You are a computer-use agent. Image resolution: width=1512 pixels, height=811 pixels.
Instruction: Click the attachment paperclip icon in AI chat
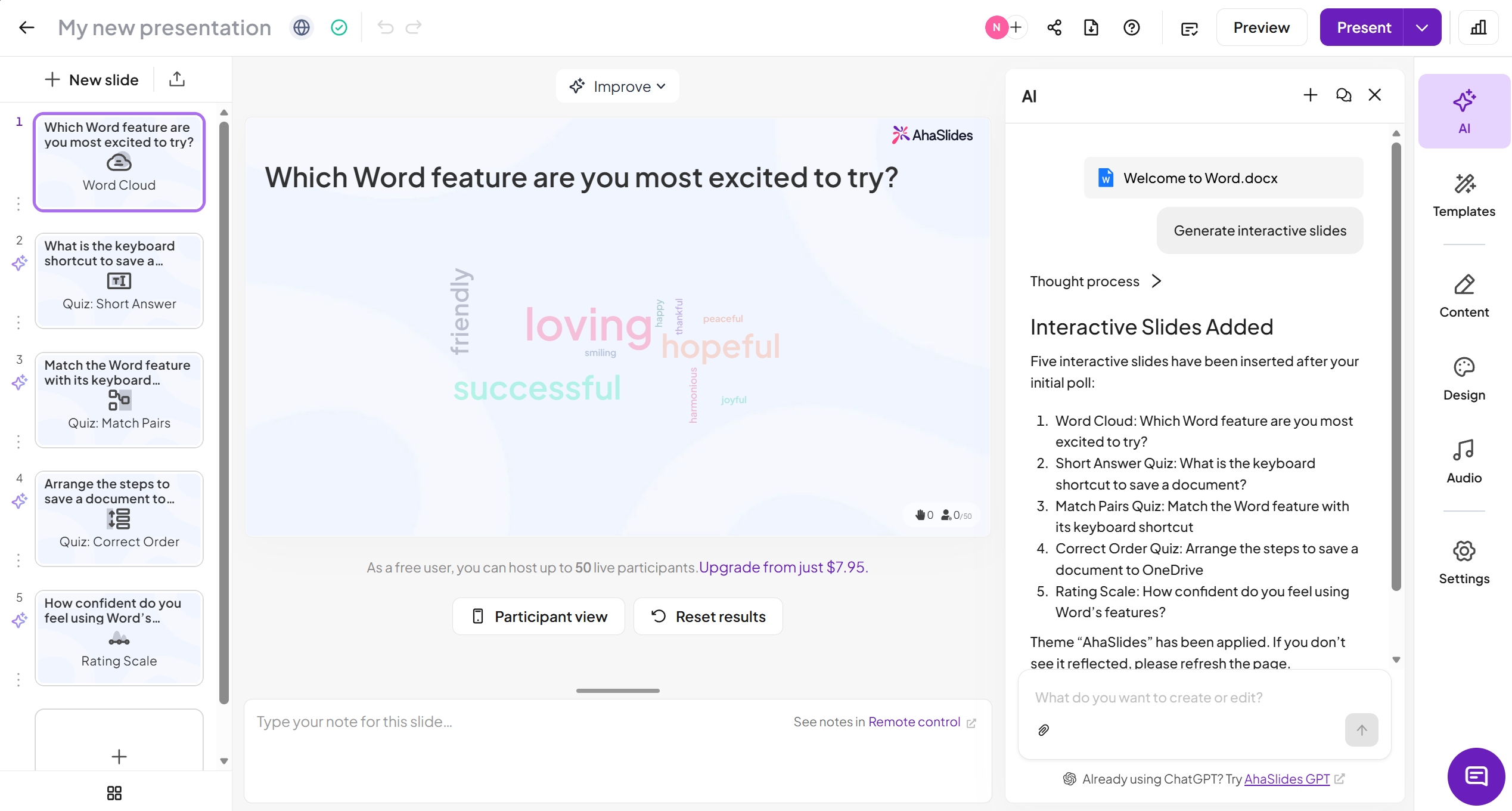1044,730
